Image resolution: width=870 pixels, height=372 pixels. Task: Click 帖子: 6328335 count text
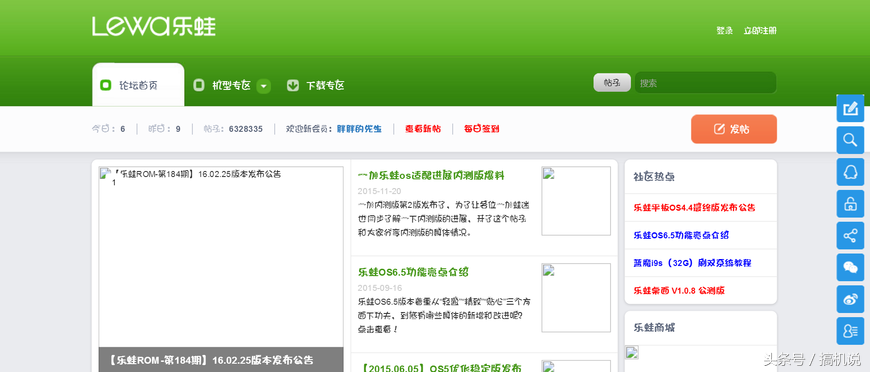pos(233,129)
